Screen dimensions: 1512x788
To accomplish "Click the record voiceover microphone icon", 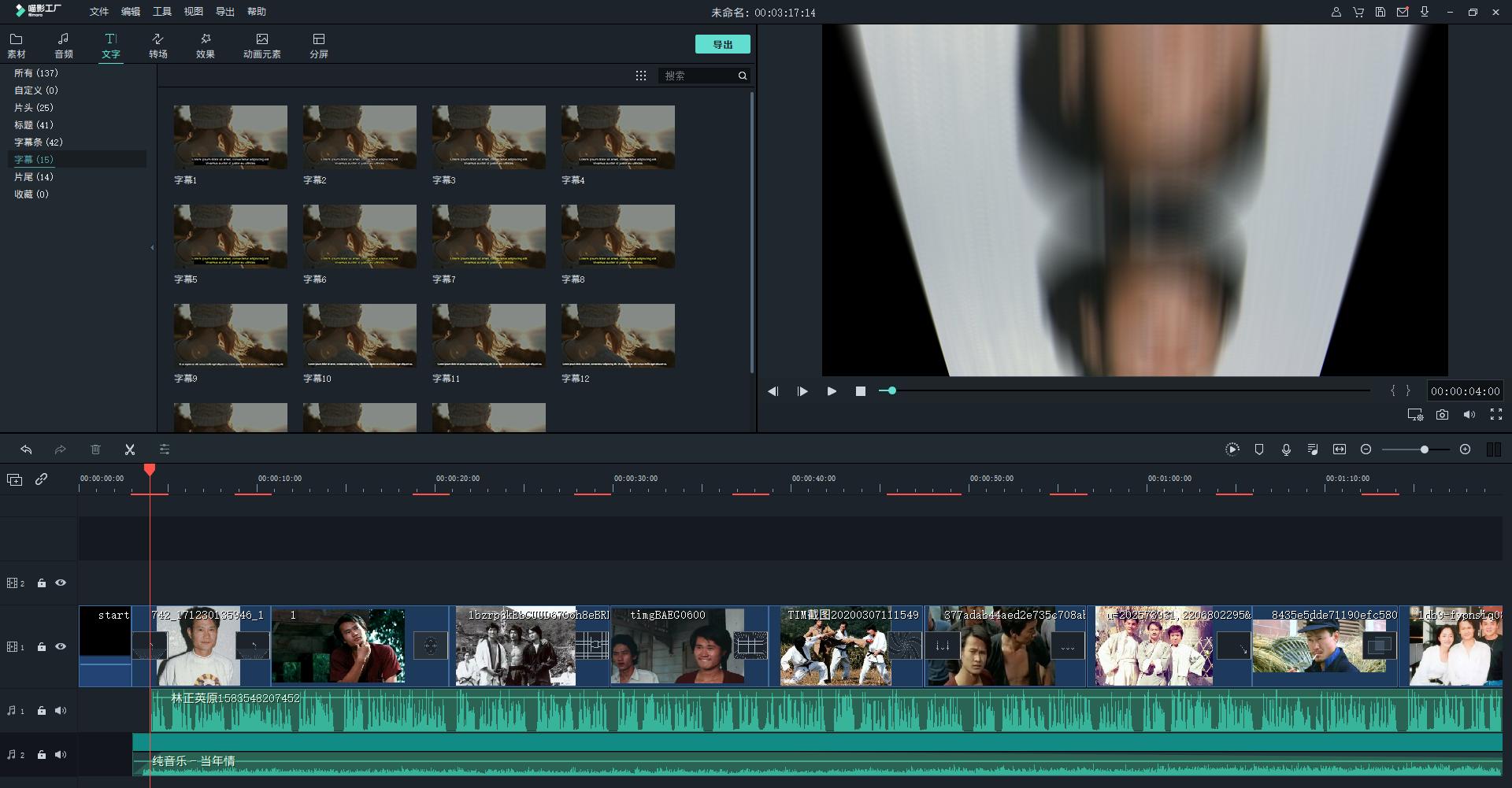I will (1286, 449).
